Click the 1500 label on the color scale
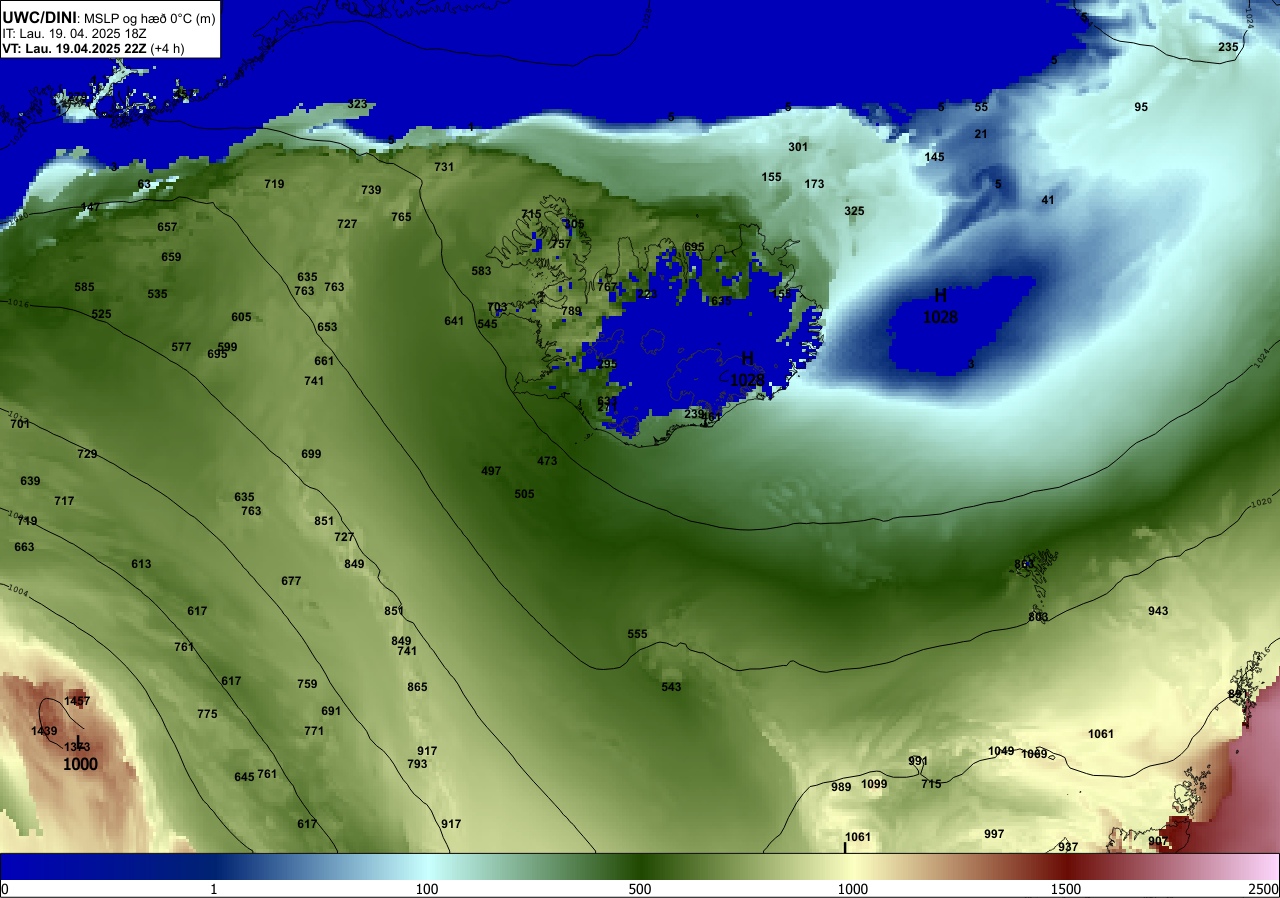The width and height of the screenshot is (1280, 898). click(x=1066, y=889)
